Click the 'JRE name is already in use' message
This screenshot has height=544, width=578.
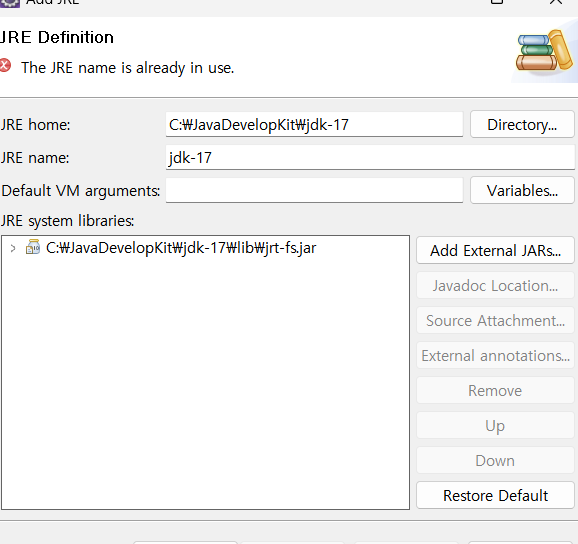(128, 68)
